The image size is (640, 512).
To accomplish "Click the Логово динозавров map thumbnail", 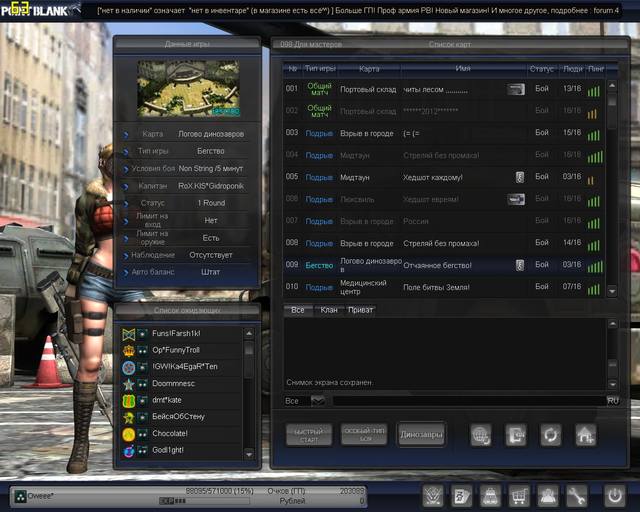I will pos(189,89).
